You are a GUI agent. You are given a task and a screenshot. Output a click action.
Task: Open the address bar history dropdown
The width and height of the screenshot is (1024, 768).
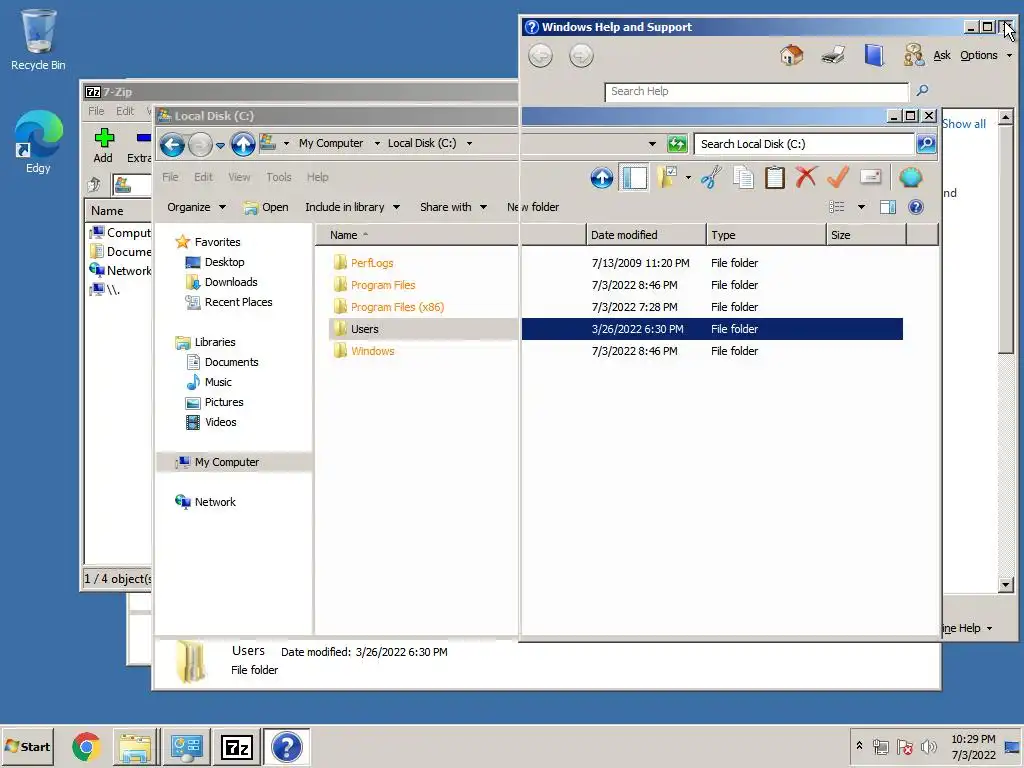click(x=652, y=144)
